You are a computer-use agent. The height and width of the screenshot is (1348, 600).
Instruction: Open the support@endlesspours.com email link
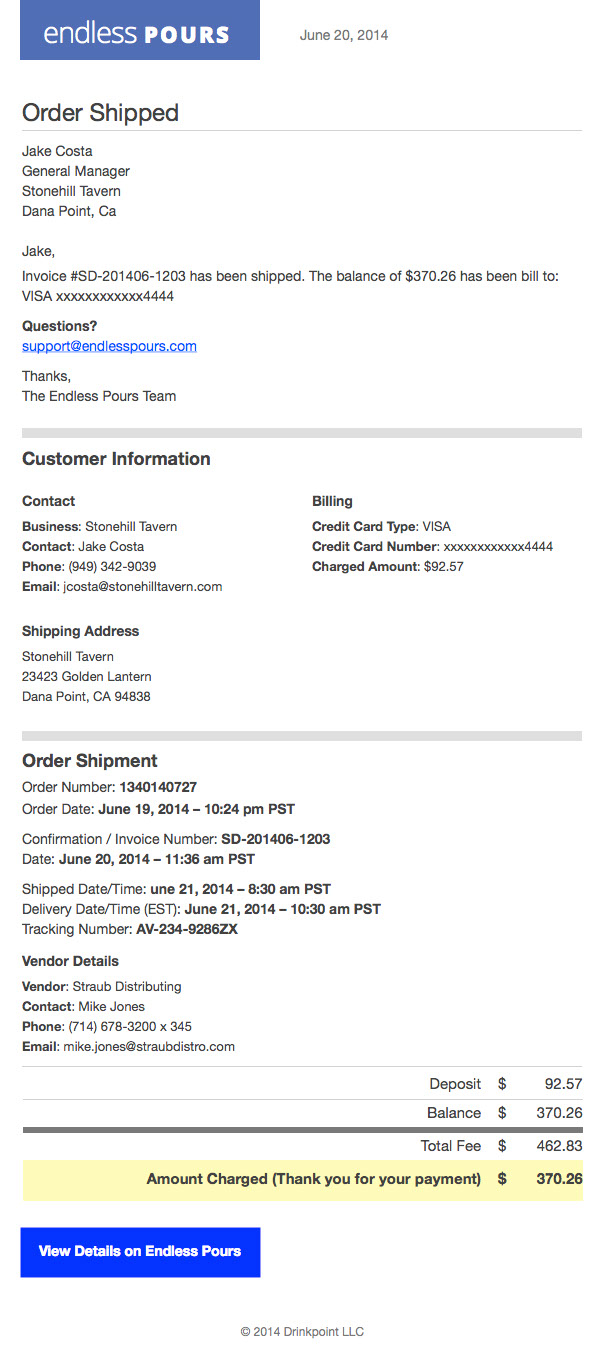(x=109, y=346)
